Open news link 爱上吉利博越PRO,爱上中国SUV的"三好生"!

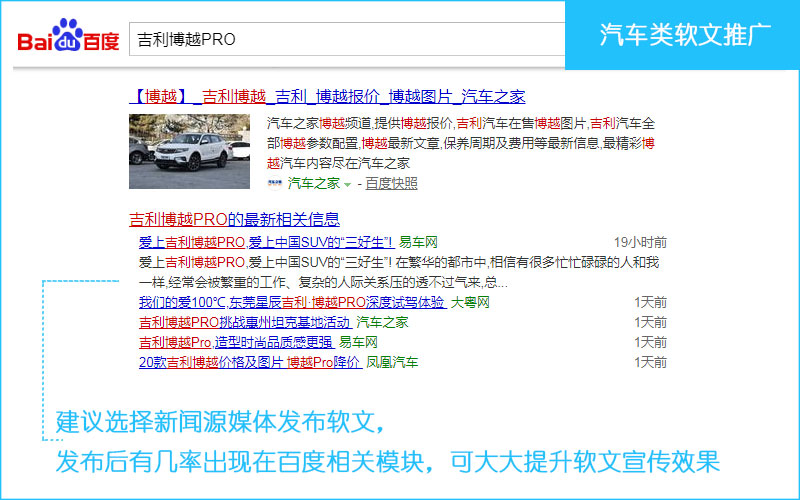point(266,242)
